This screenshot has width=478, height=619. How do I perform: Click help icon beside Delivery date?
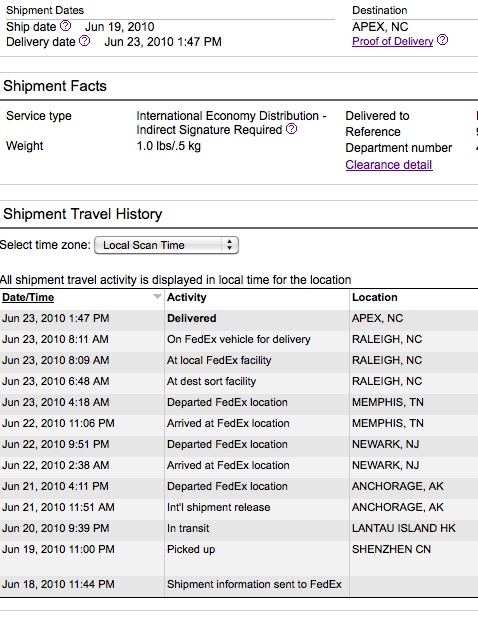click(84, 41)
